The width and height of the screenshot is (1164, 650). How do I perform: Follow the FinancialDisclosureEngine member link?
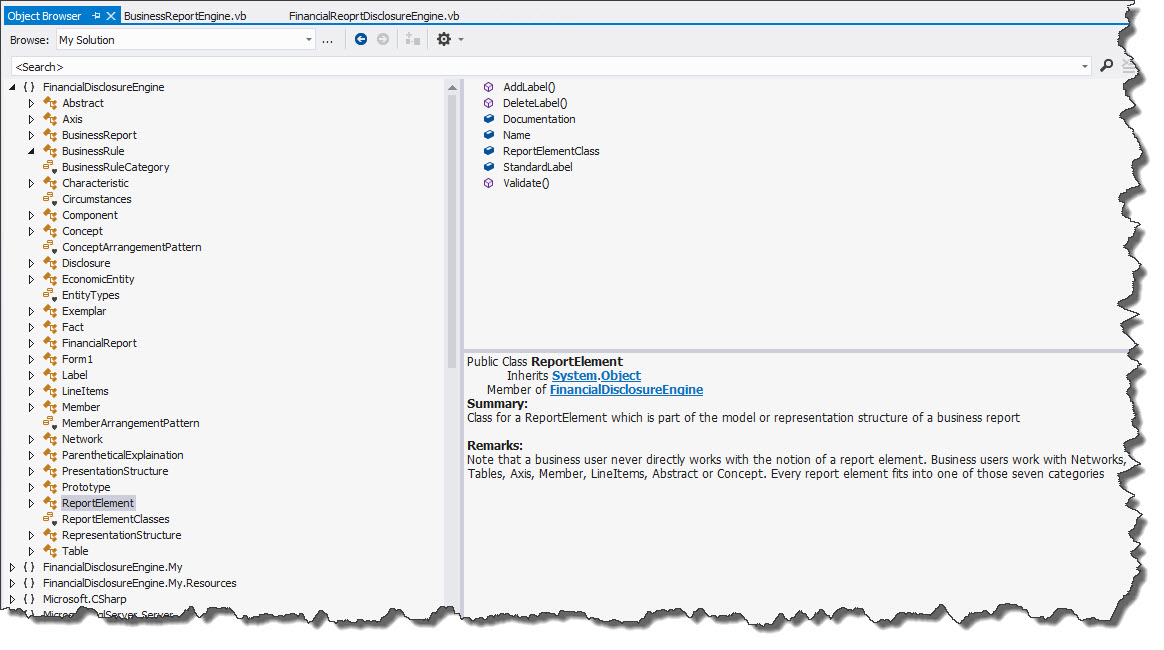pos(626,390)
